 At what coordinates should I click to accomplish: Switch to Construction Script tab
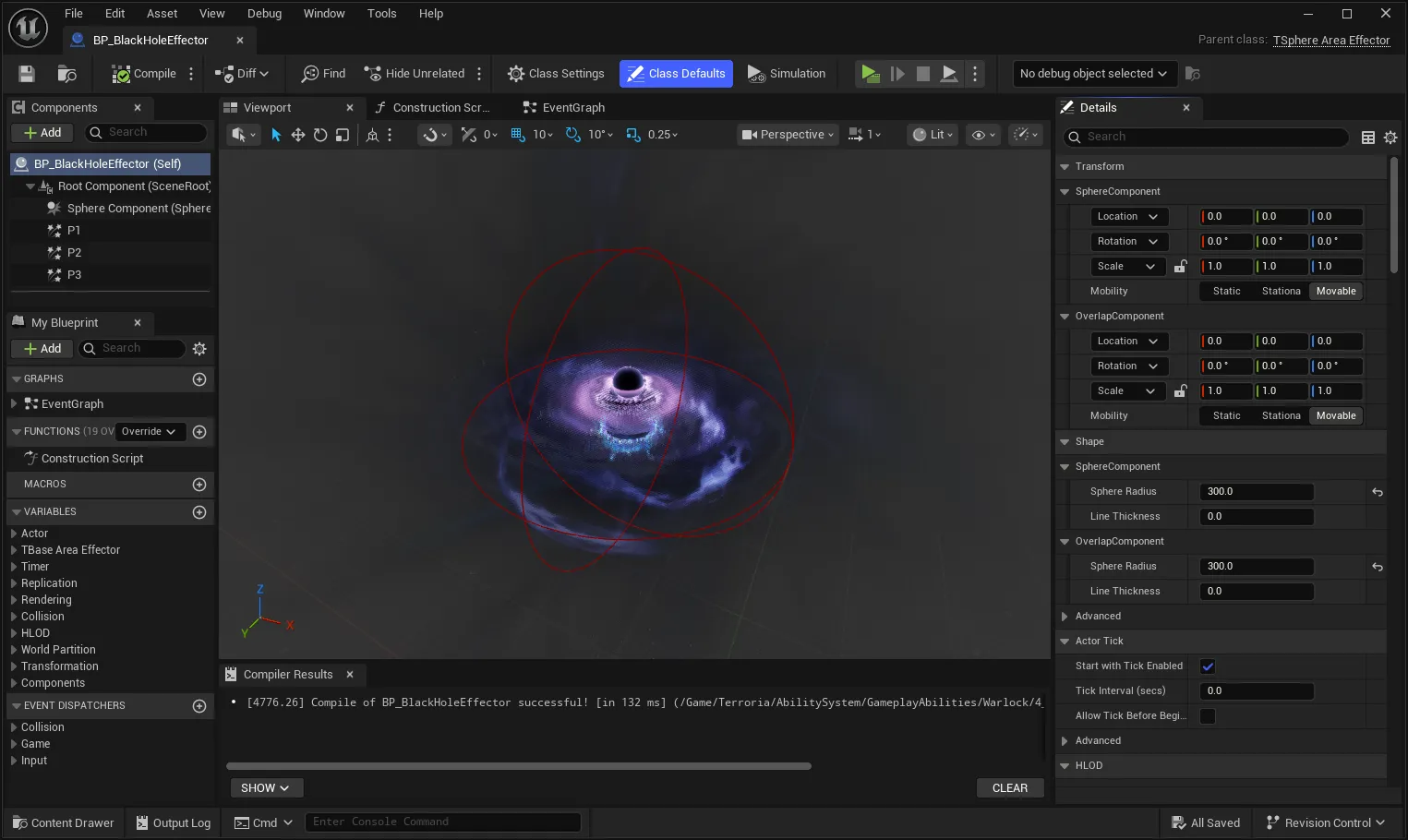point(433,108)
